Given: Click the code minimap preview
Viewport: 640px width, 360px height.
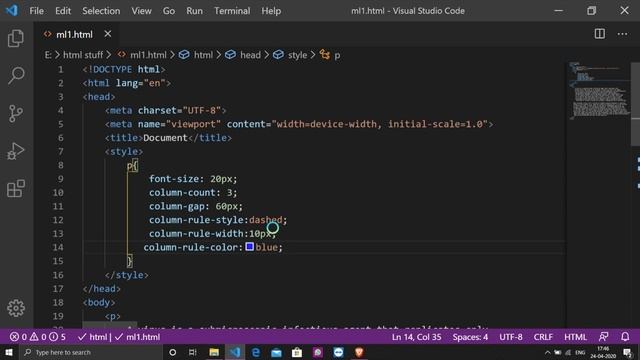Looking at the screenshot, I should 599,91.
